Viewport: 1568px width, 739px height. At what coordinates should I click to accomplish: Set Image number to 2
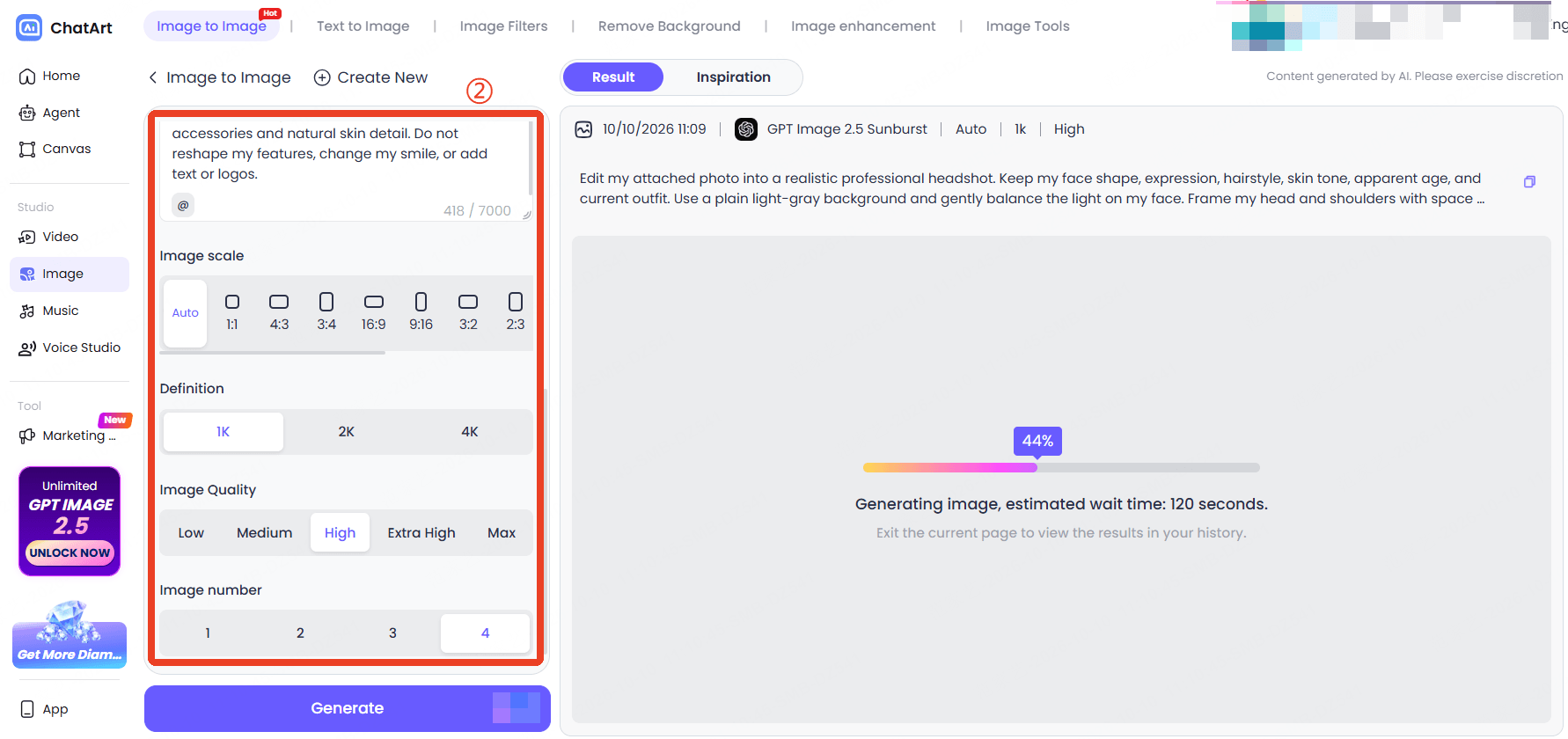click(x=300, y=633)
